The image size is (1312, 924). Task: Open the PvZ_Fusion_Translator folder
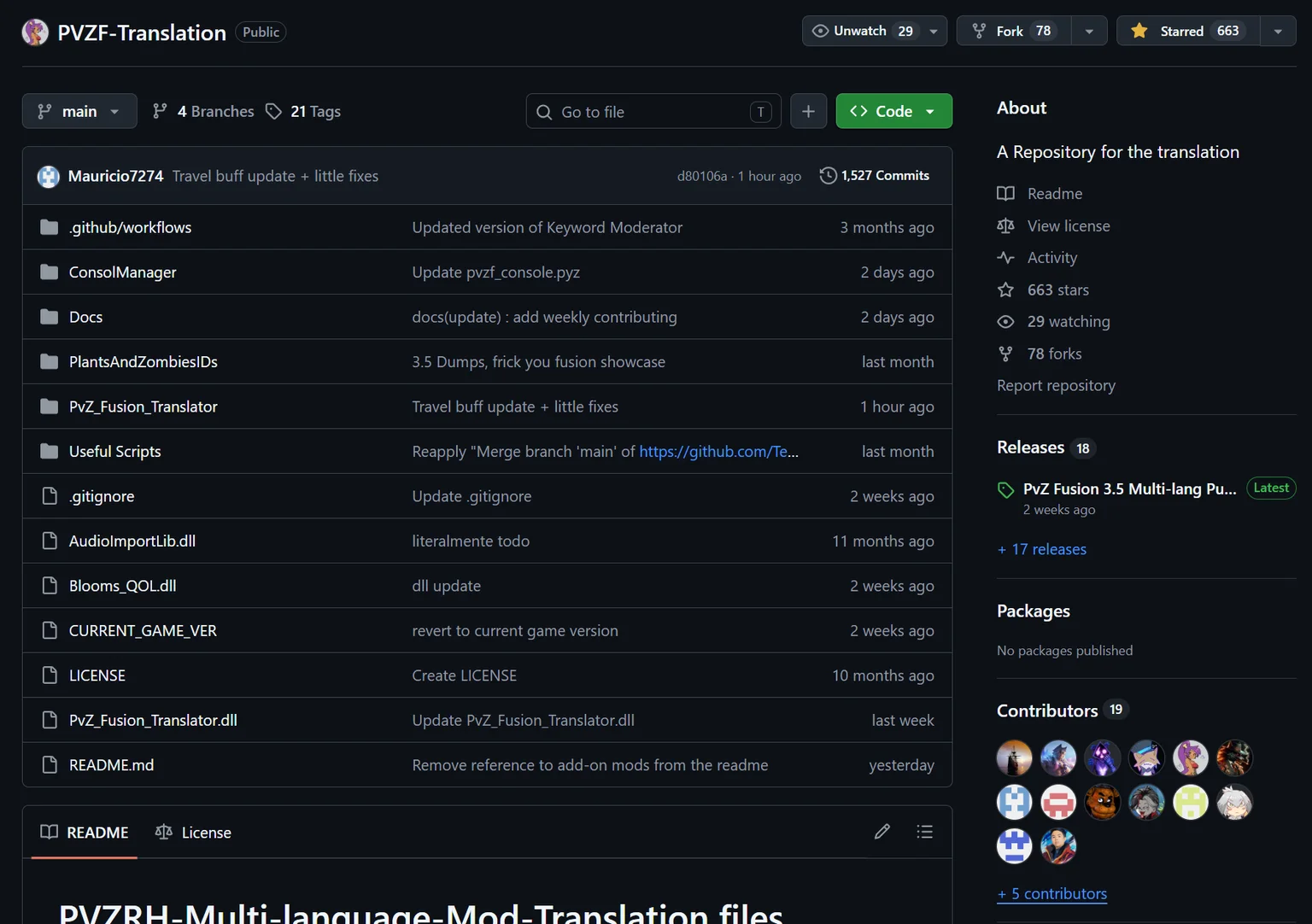pos(143,406)
